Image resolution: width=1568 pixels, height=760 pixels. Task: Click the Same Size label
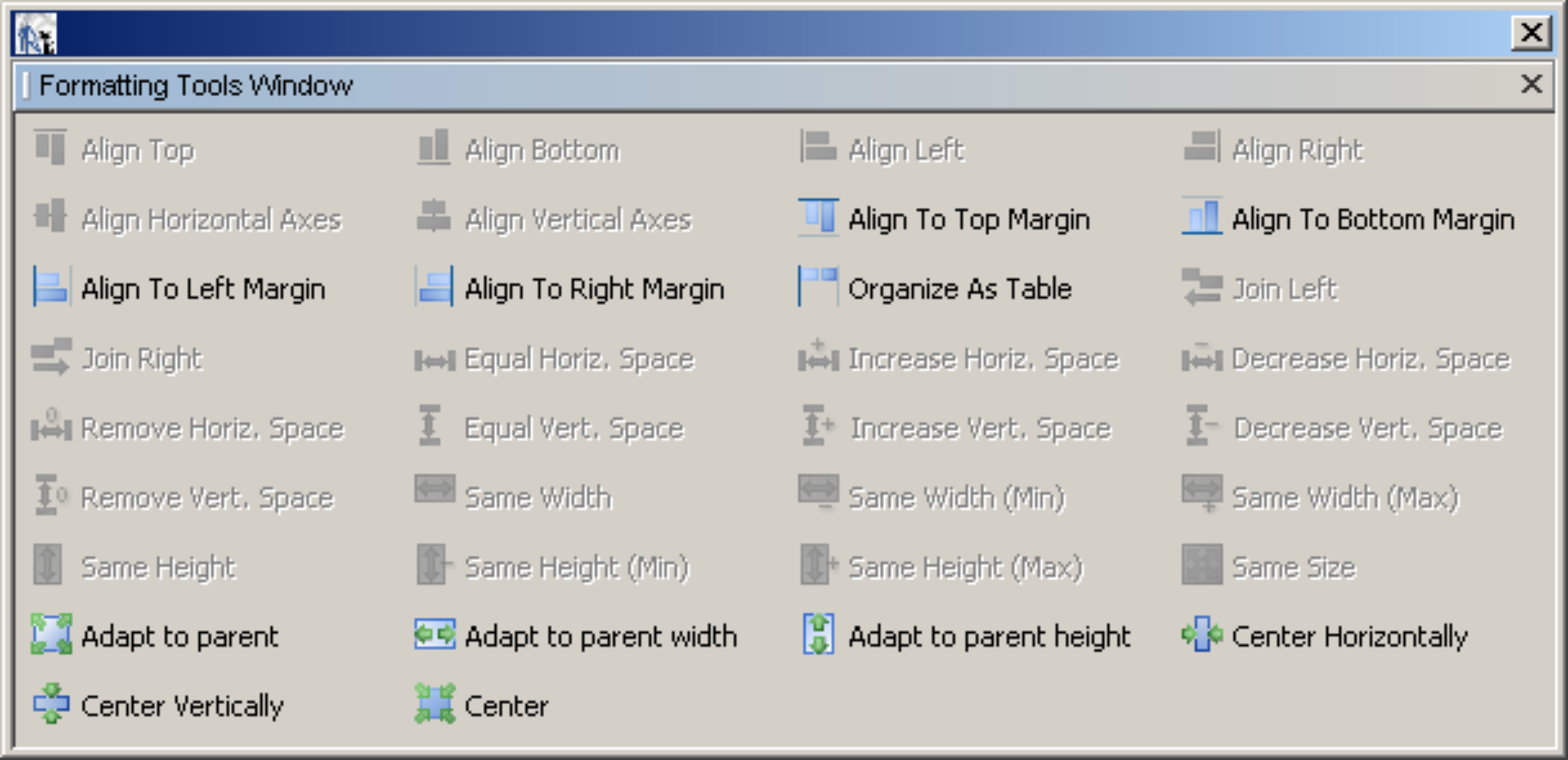[x=1293, y=567]
